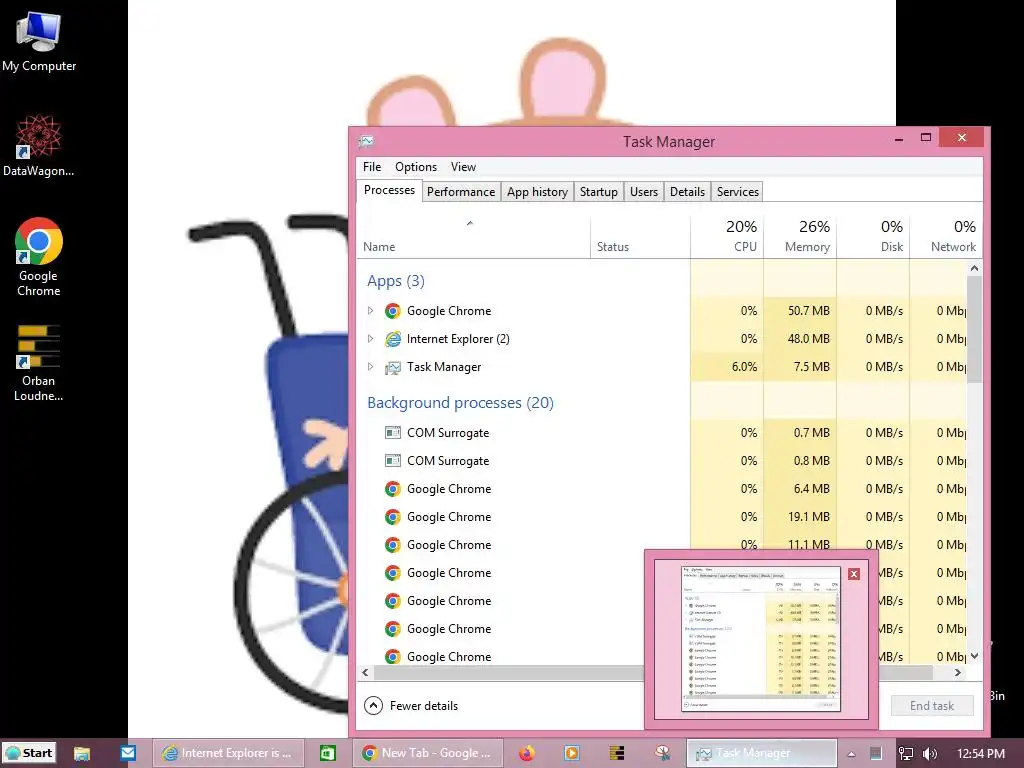The width and height of the screenshot is (1024, 768).
Task: Open File Explorer from the taskbar
Action: pyautogui.click(x=82, y=753)
